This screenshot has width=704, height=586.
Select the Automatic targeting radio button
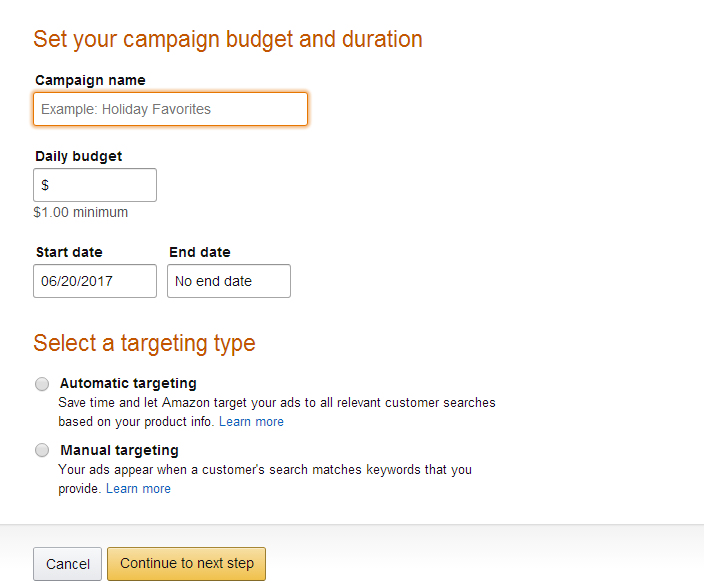(42, 384)
